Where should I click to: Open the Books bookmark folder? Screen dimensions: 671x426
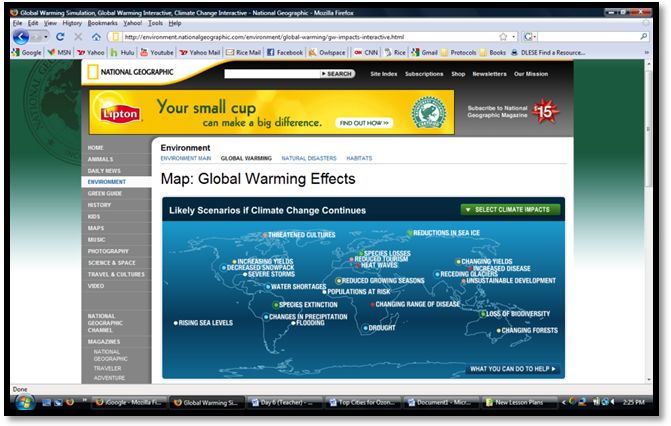(493, 52)
